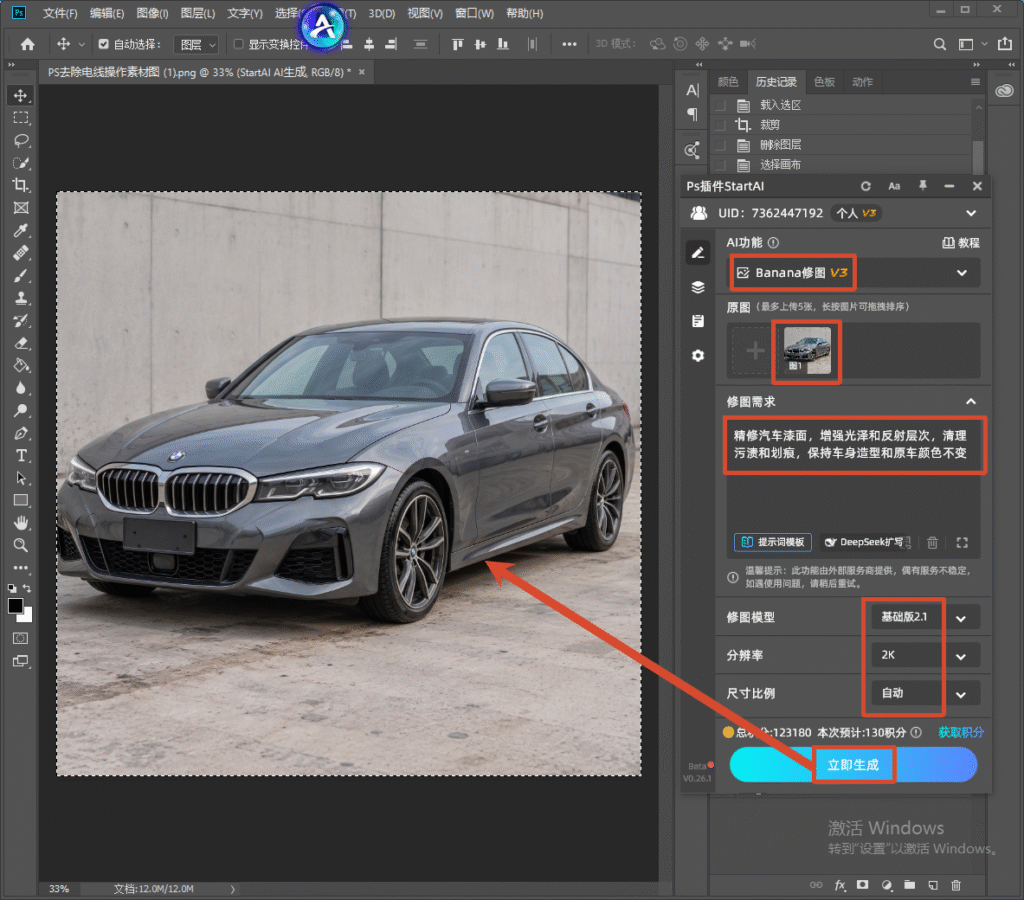The height and width of the screenshot is (900, 1024).
Task: Open the 图层 auto-select dropdown
Action: coord(197,44)
